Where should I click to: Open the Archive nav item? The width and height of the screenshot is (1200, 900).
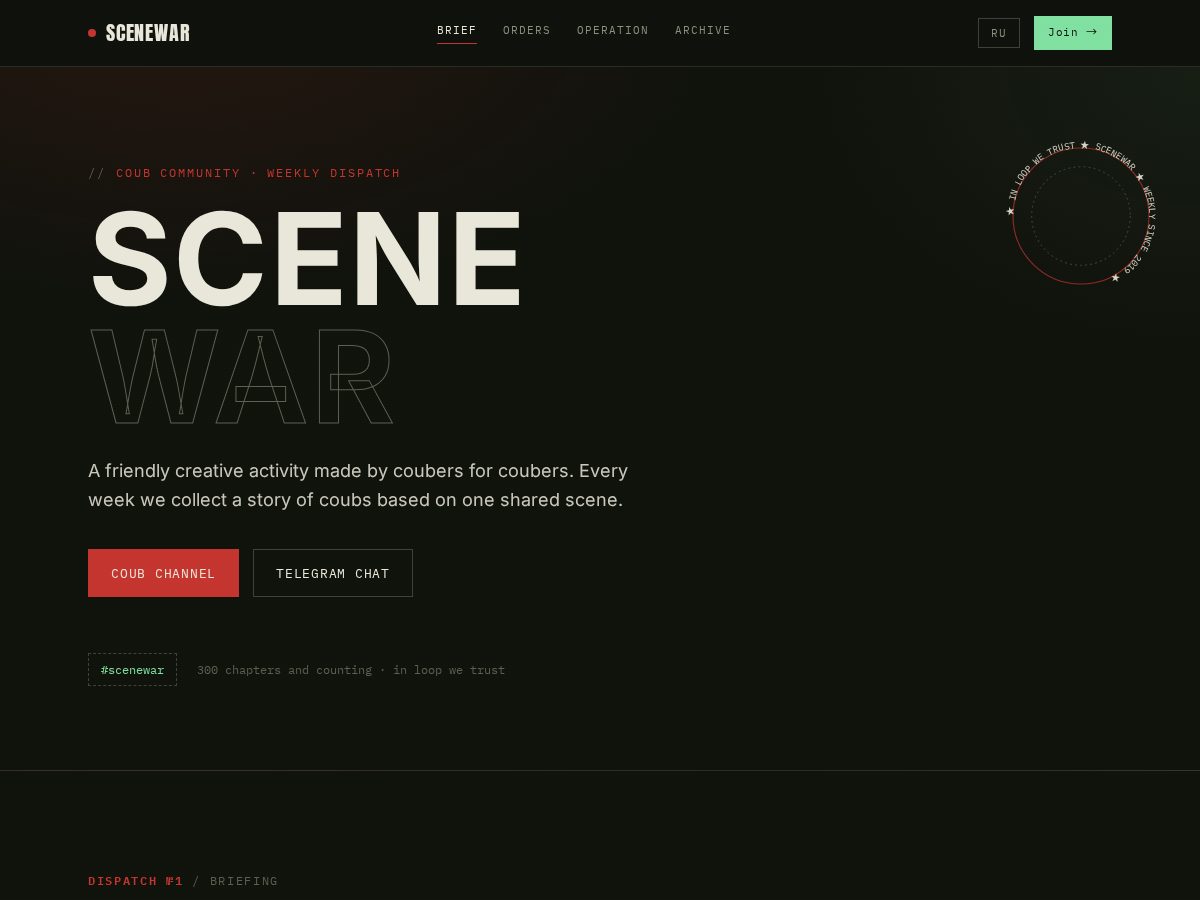703,31
